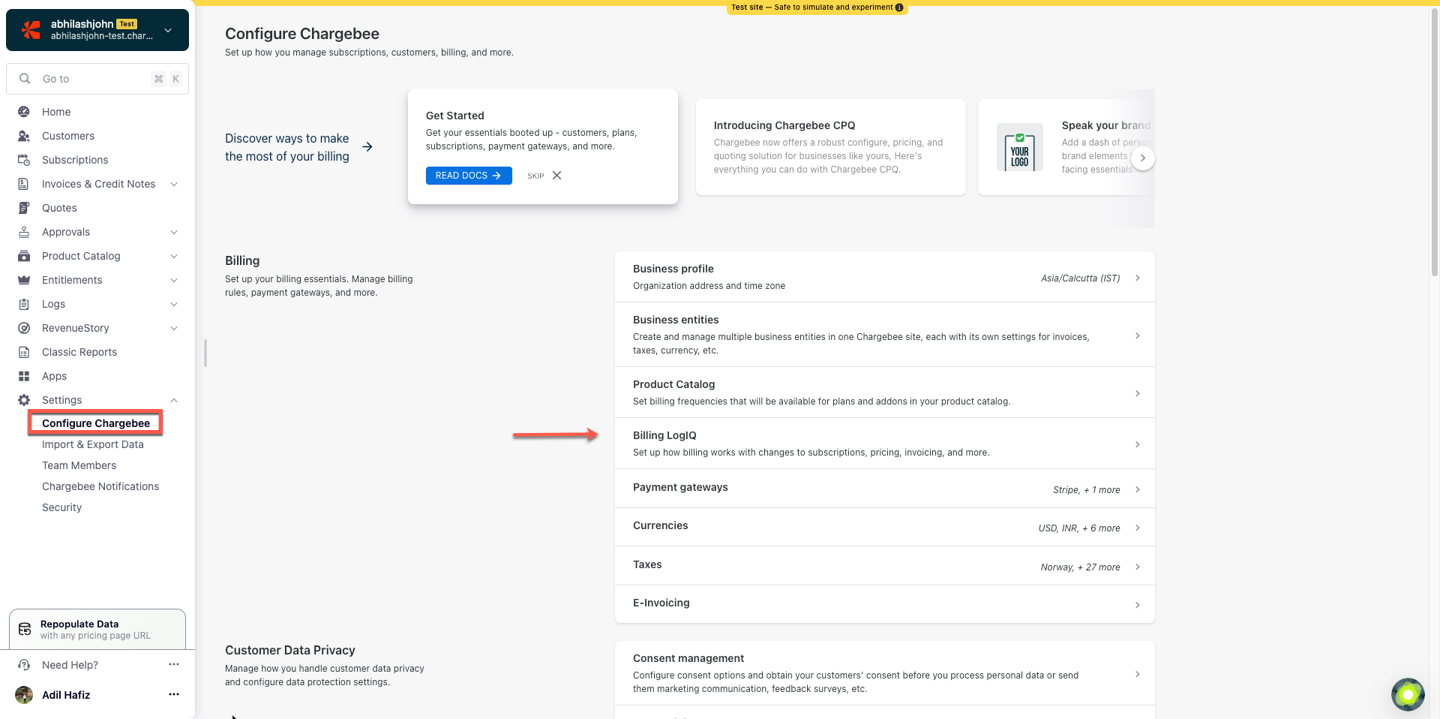Click the test site info icon

tap(900, 7)
